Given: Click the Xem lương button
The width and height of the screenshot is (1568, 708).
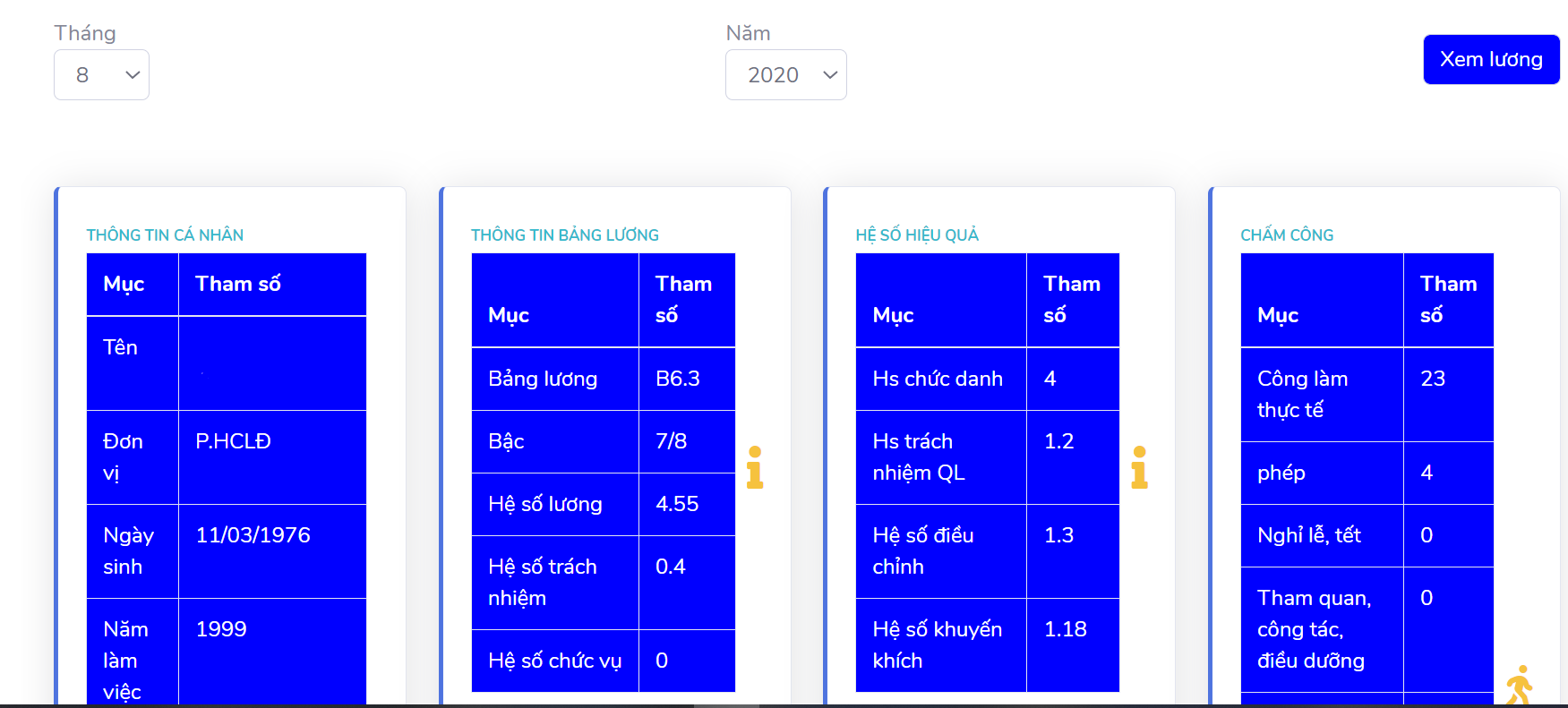Looking at the screenshot, I should (1491, 59).
